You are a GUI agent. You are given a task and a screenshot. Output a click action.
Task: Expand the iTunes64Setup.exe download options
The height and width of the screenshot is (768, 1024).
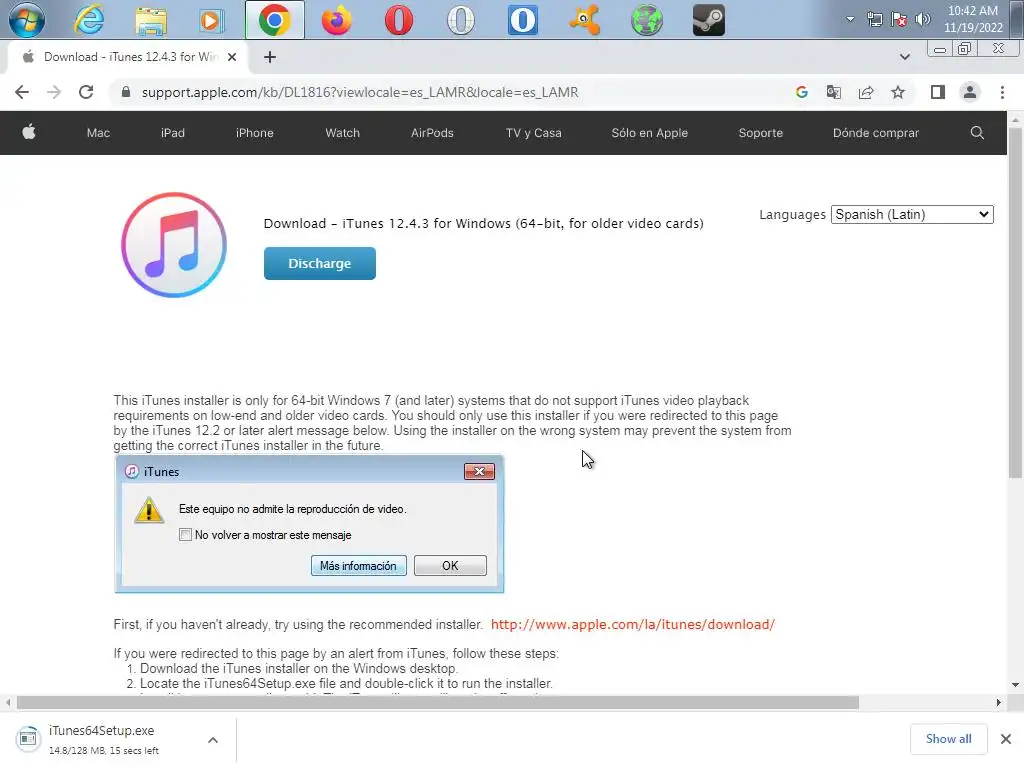point(213,739)
